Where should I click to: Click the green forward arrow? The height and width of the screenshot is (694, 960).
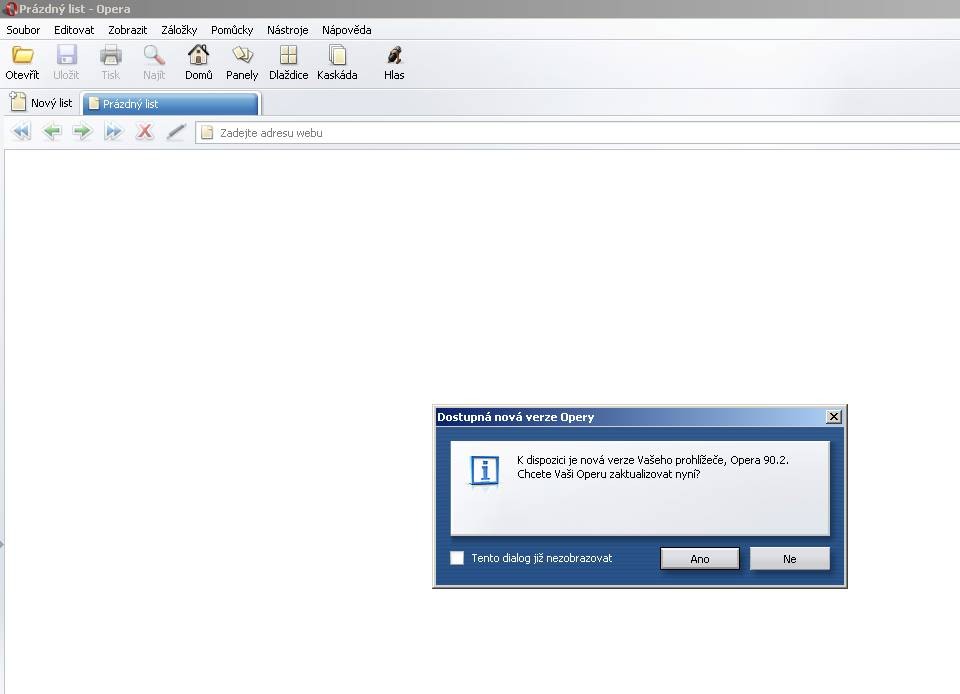tap(83, 132)
